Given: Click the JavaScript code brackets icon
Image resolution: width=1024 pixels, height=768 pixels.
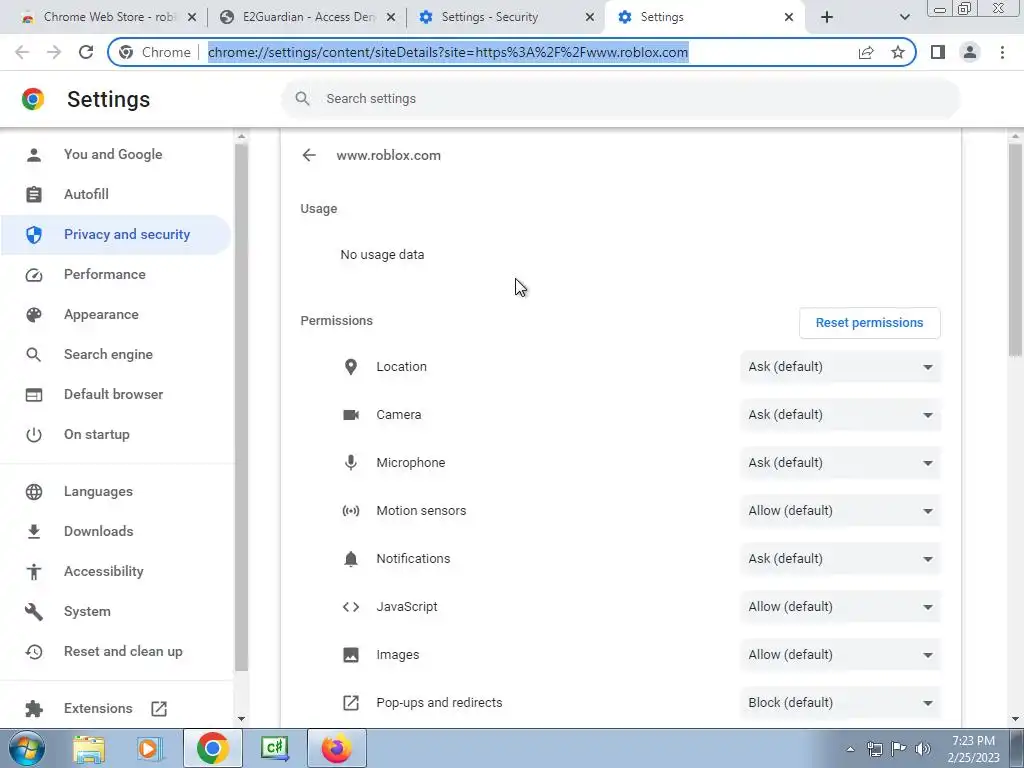Looking at the screenshot, I should (x=351, y=607).
